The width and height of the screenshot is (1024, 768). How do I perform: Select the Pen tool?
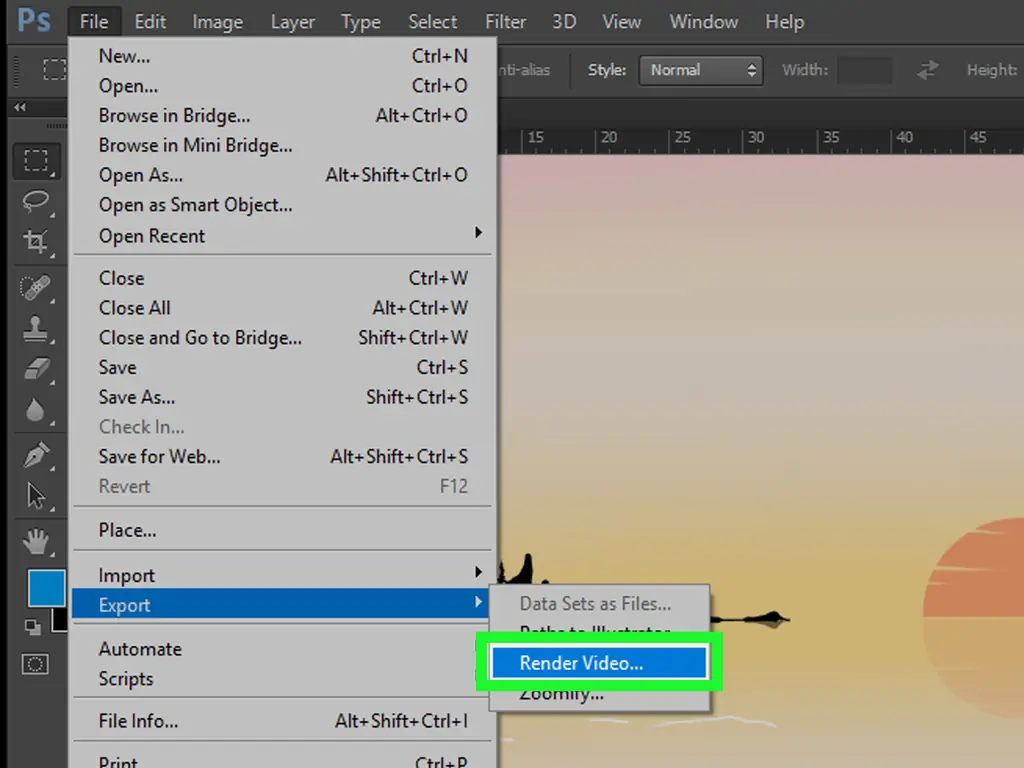(36, 455)
